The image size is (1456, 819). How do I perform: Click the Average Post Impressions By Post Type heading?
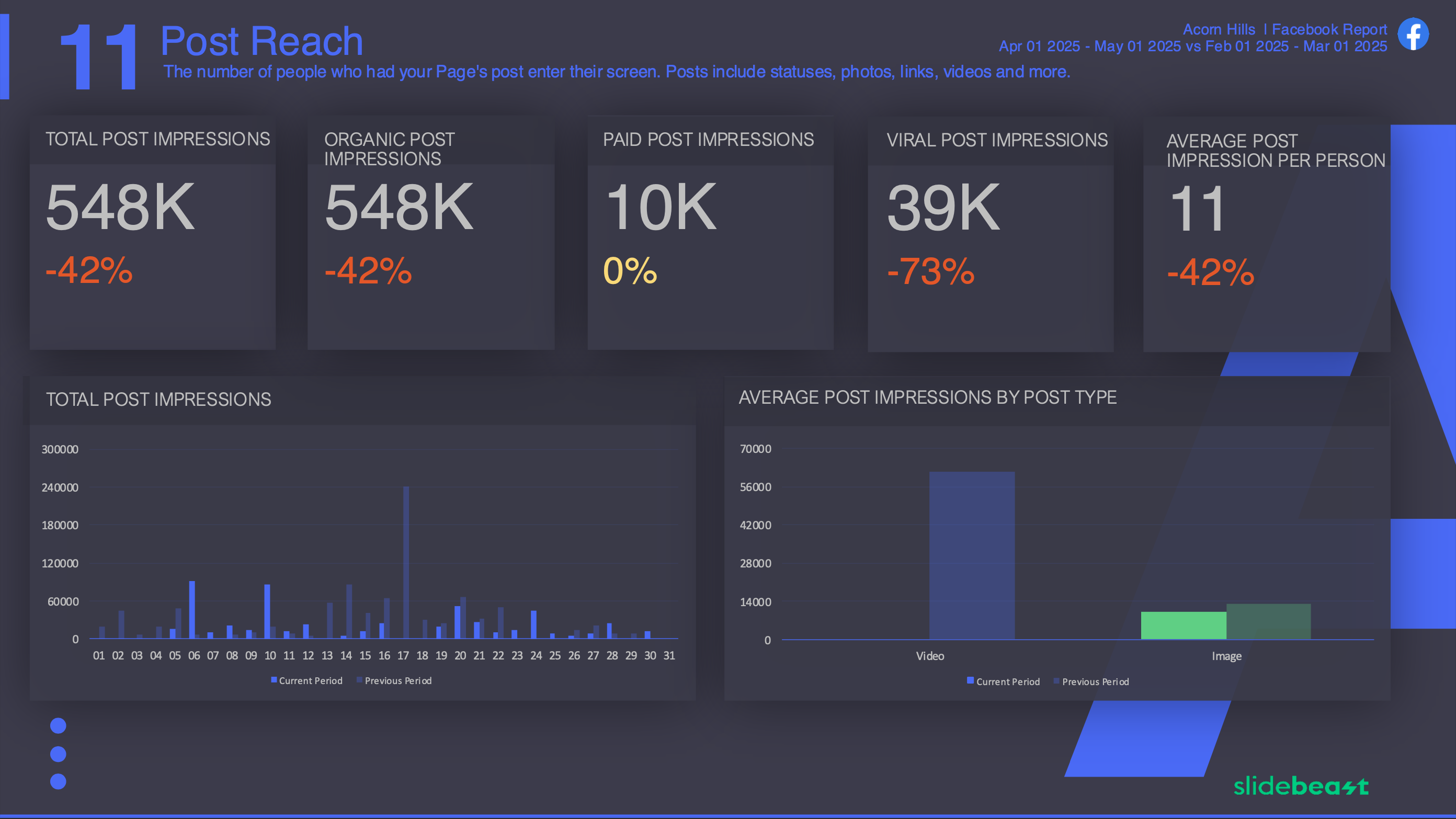click(928, 398)
